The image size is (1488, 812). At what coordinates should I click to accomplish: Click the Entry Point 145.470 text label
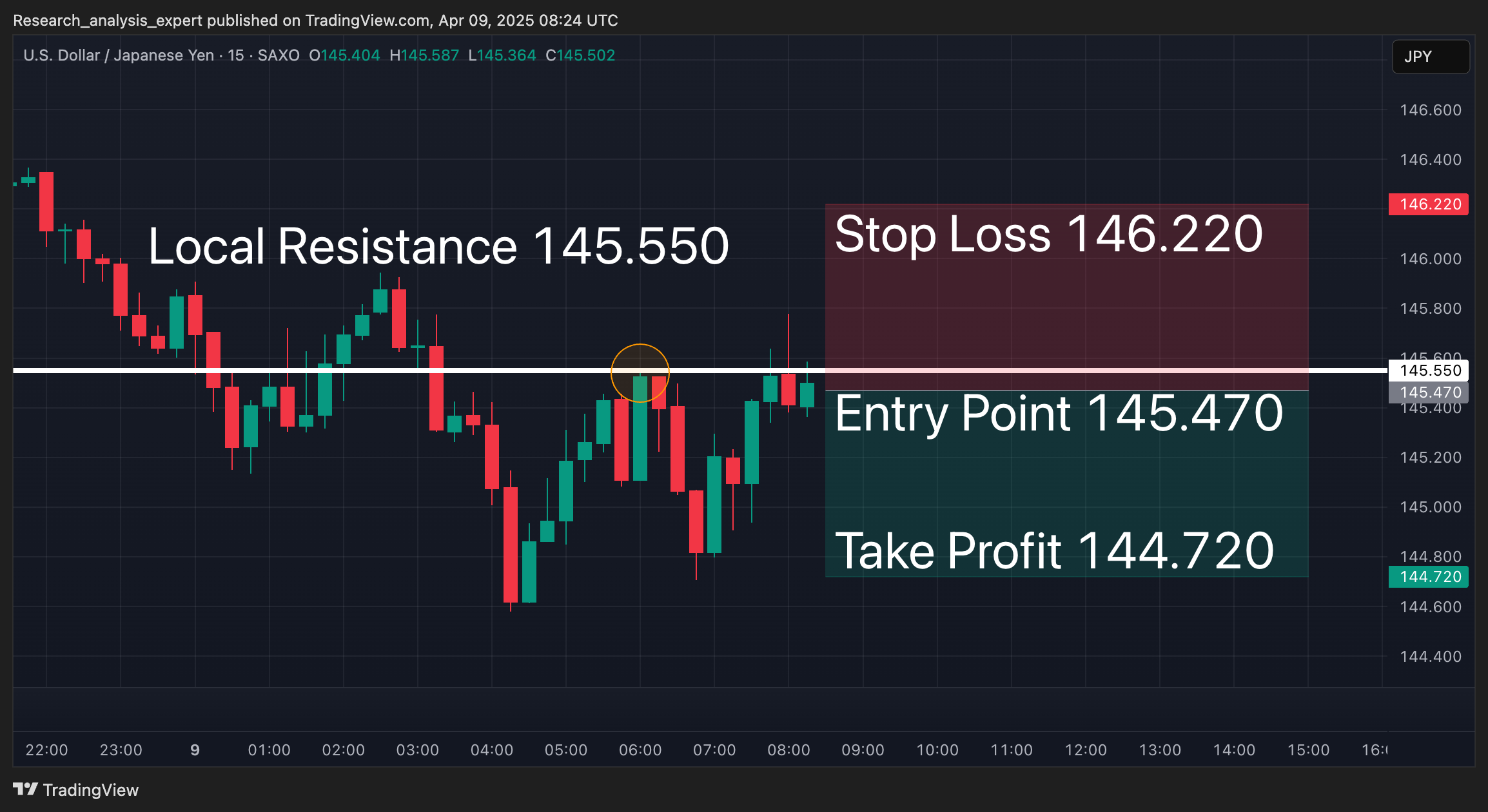[x=1059, y=414]
